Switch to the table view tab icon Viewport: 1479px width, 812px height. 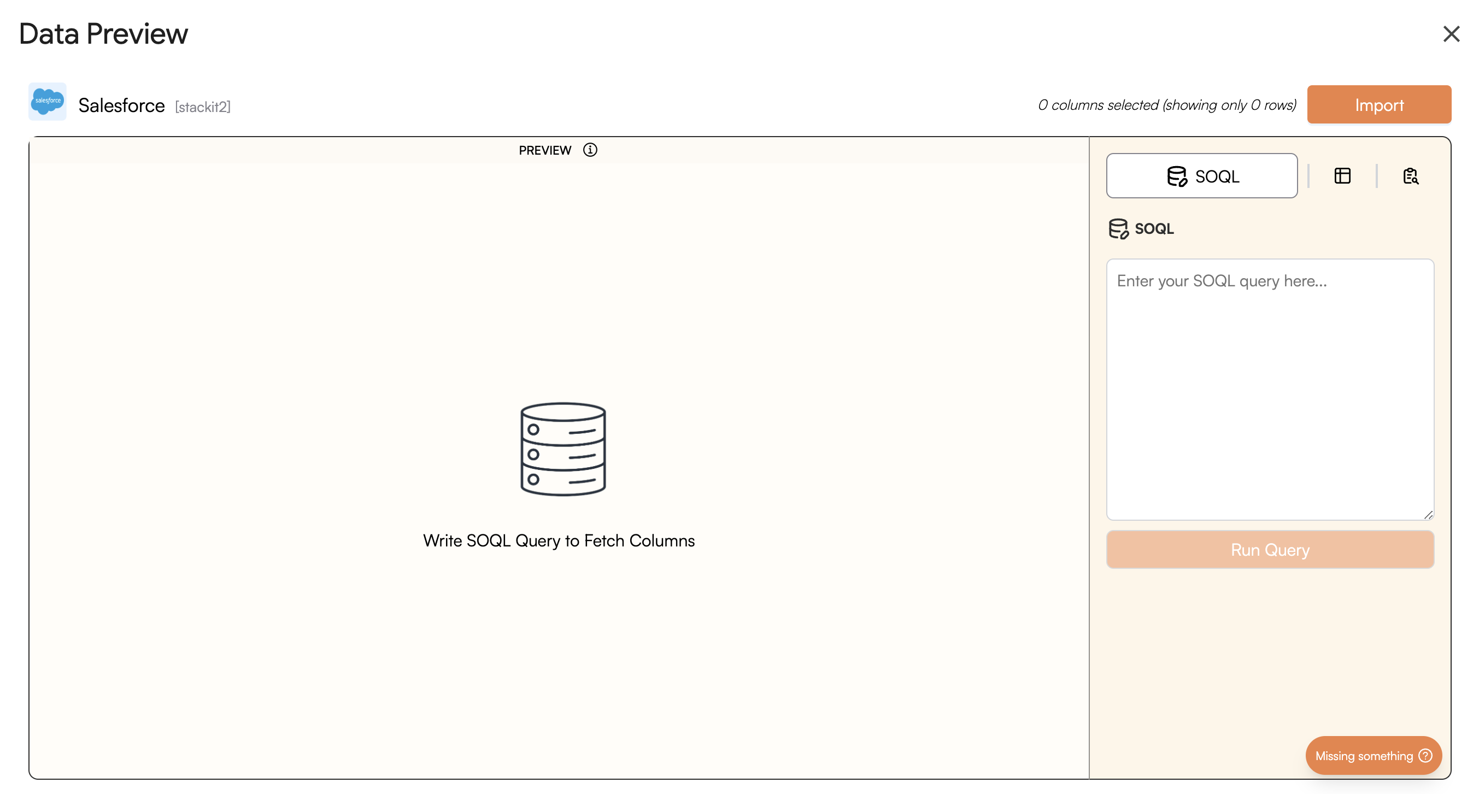pyautogui.click(x=1342, y=175)
